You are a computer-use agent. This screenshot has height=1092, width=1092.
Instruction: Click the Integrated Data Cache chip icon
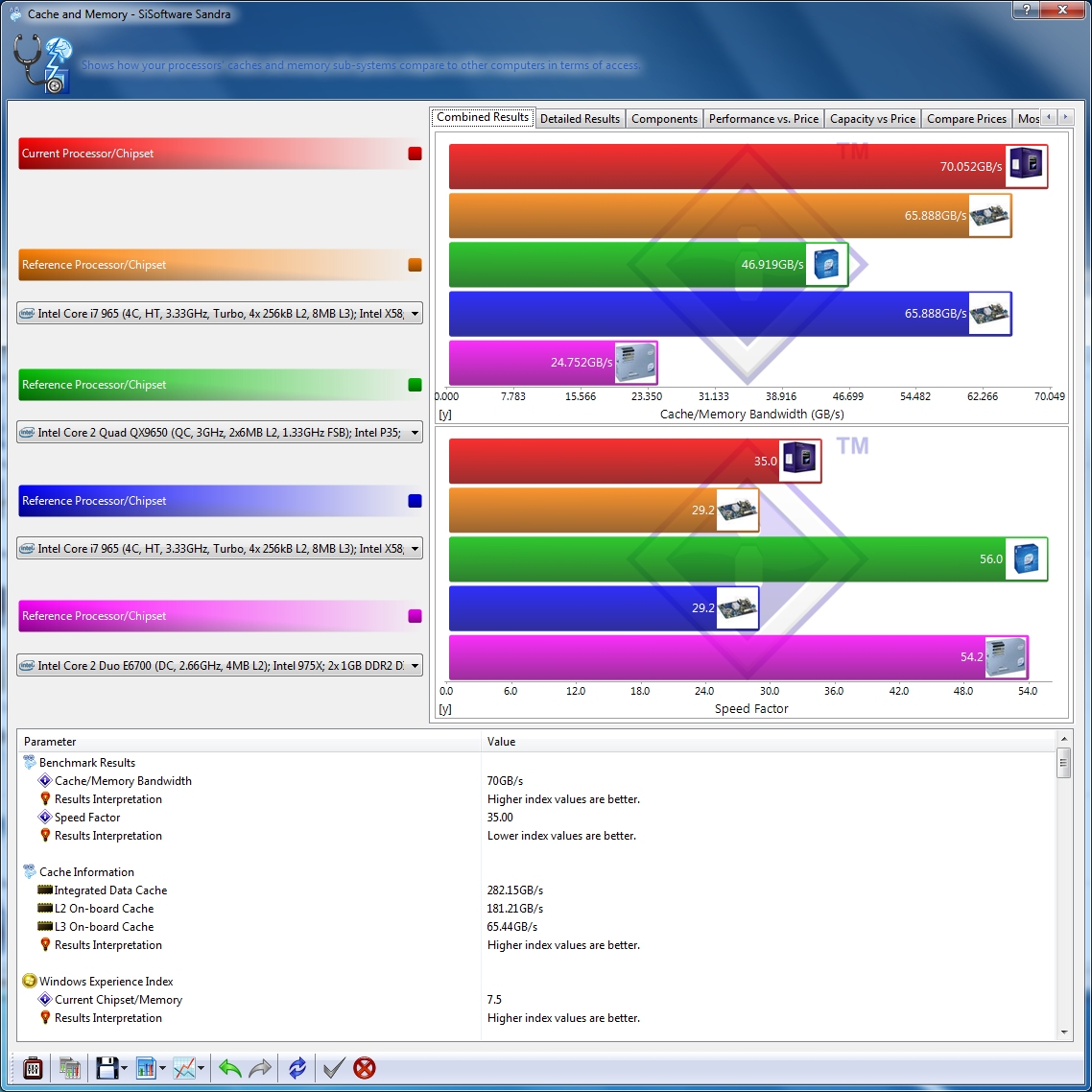pos(44,890)
